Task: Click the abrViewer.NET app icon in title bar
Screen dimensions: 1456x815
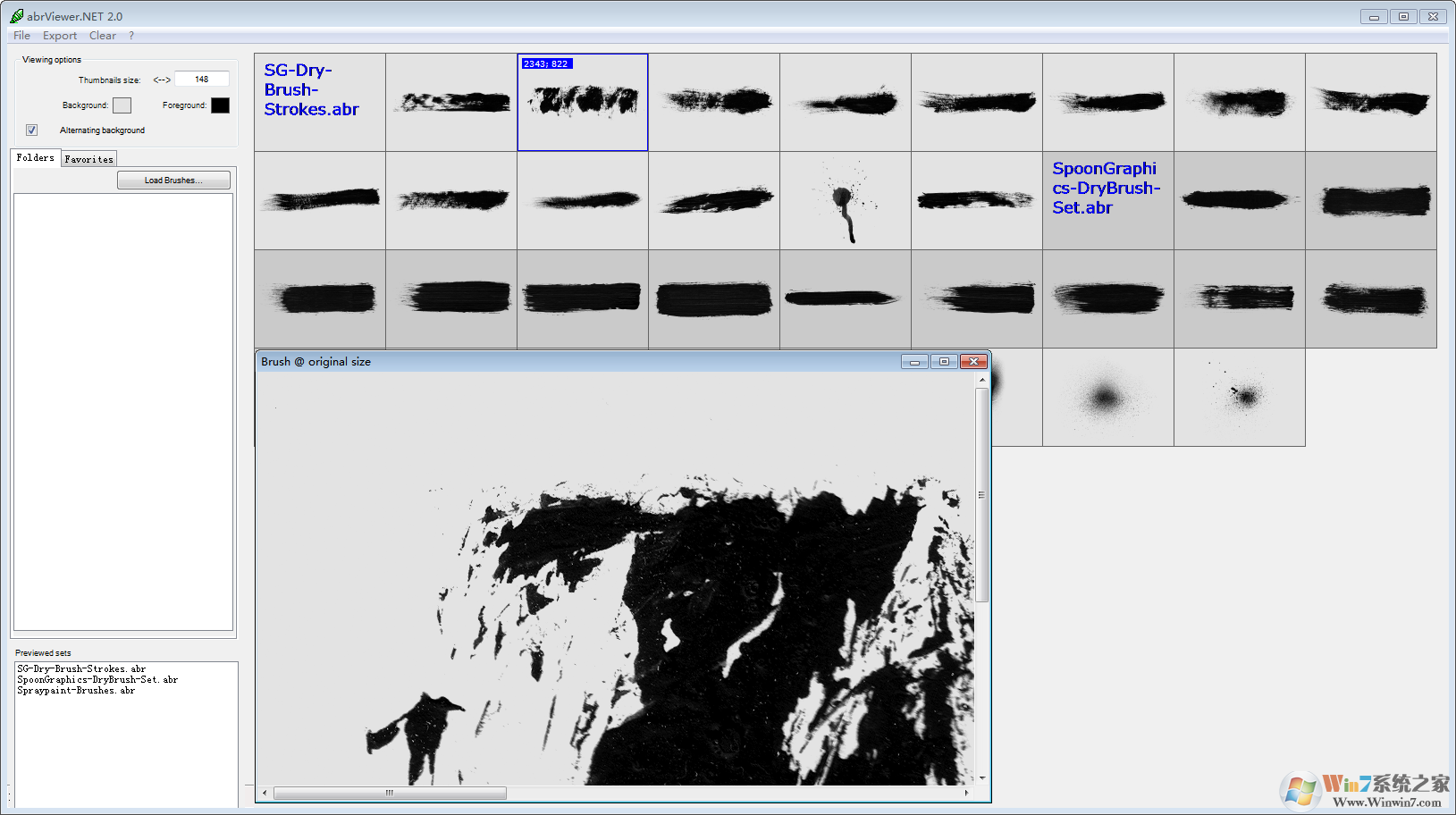Action: [16, 16]
